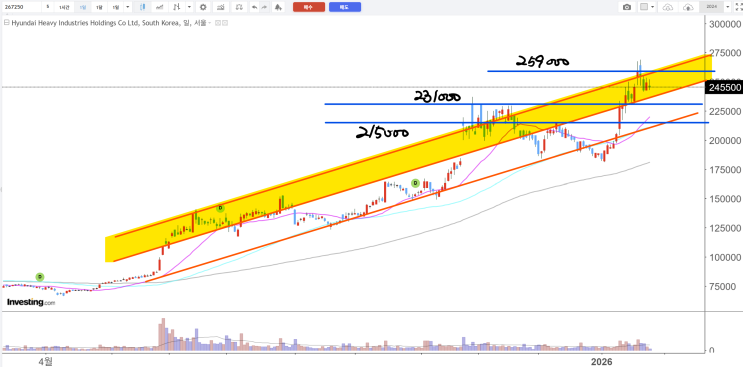This screenshot has width=743, height=367.
Task: Click the 200000 price axis label
Action: point(725,141)
